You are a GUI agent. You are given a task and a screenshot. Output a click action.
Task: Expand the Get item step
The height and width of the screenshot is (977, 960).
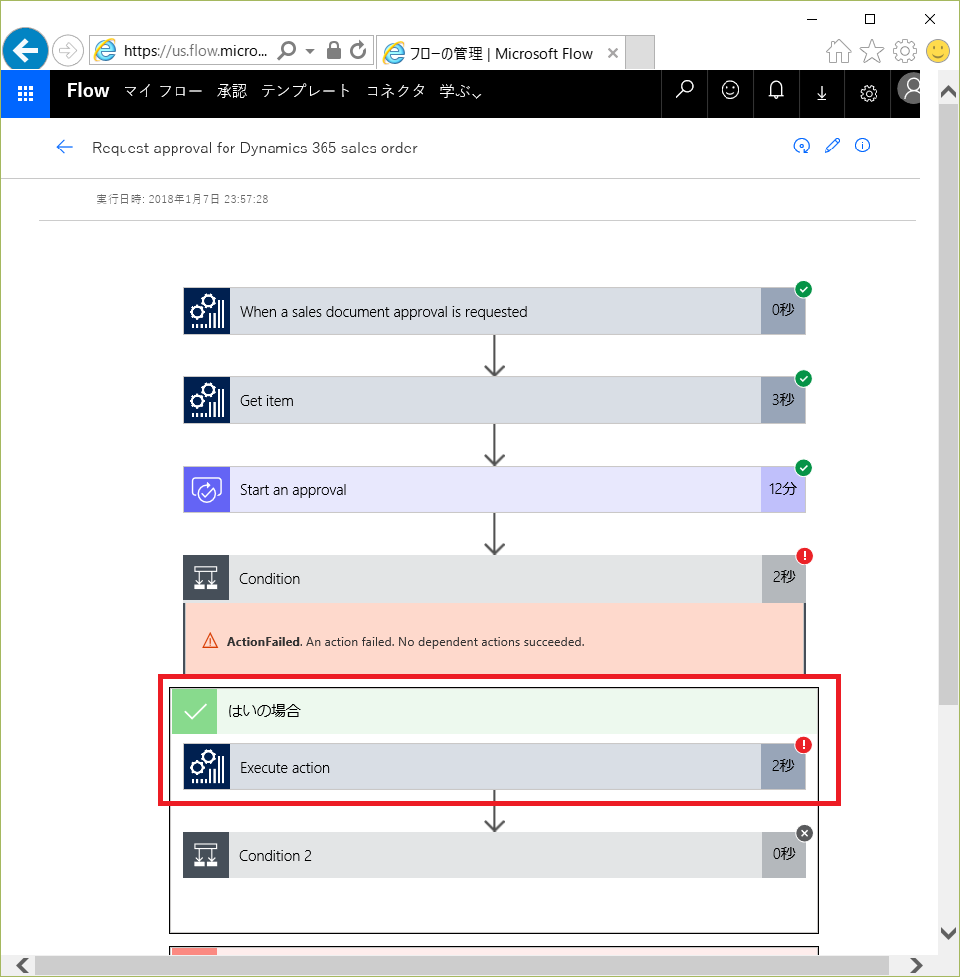point(494,400)
